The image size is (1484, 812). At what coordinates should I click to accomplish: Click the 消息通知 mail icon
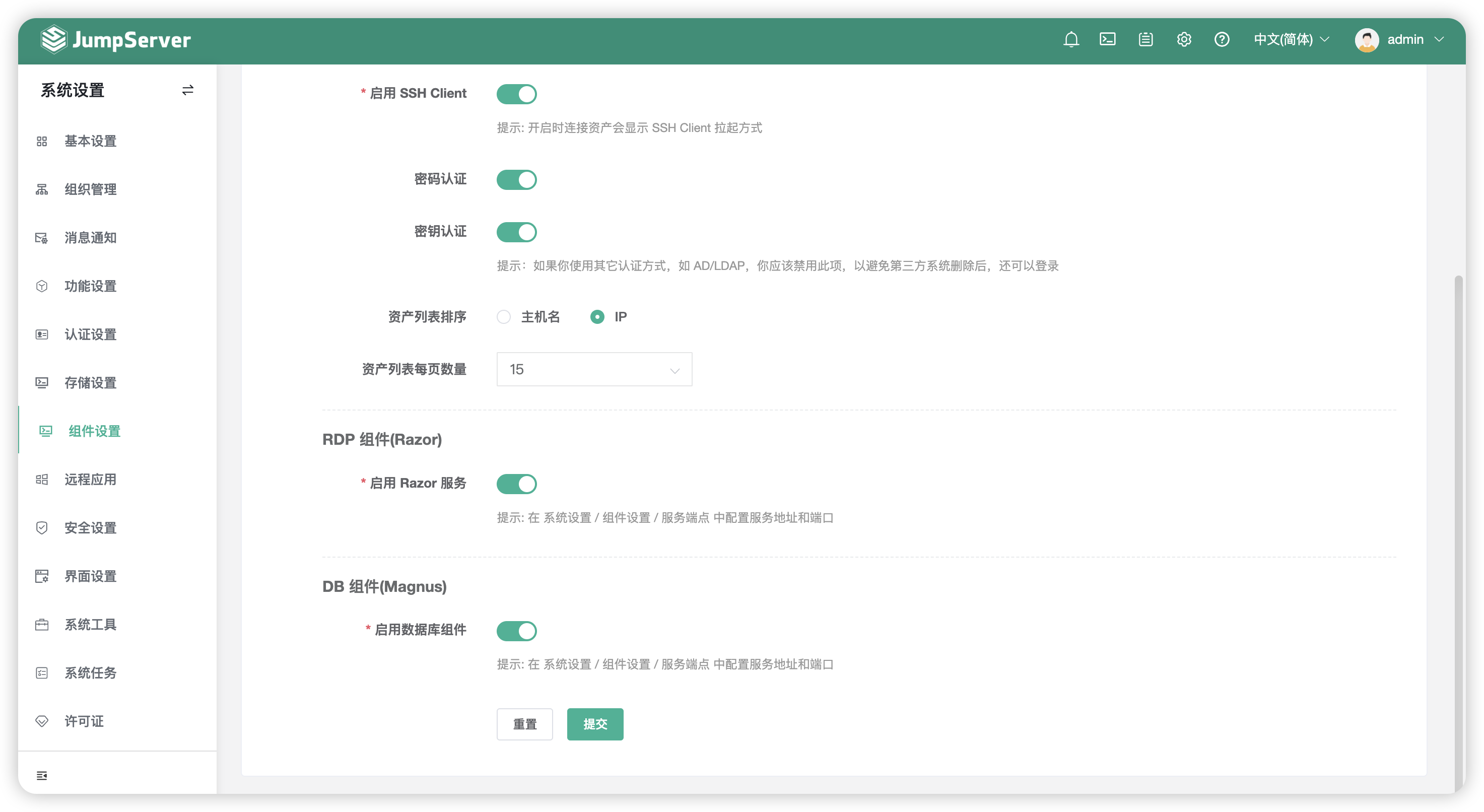coord(42,238)
